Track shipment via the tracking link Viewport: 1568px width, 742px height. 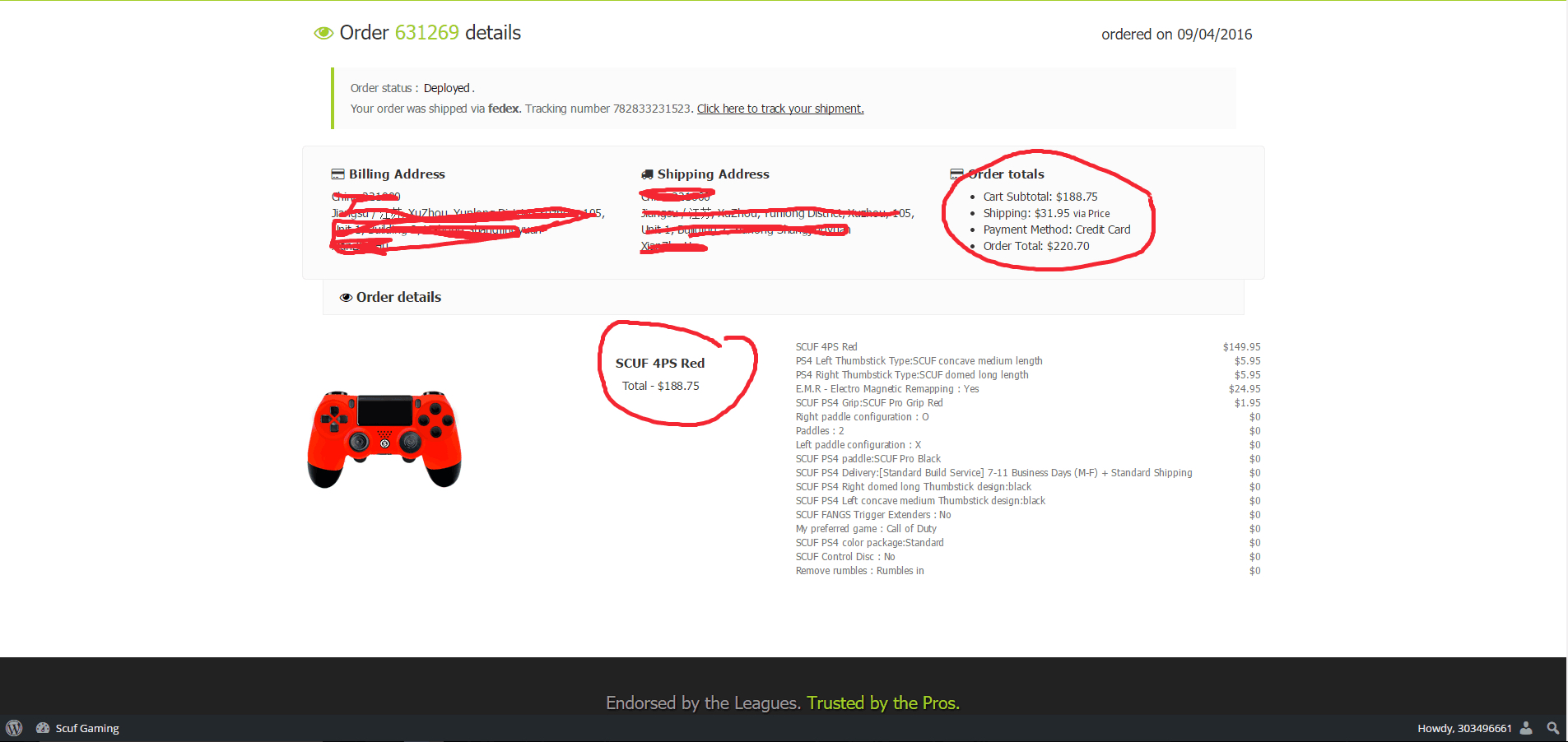(x=780, y=109)
